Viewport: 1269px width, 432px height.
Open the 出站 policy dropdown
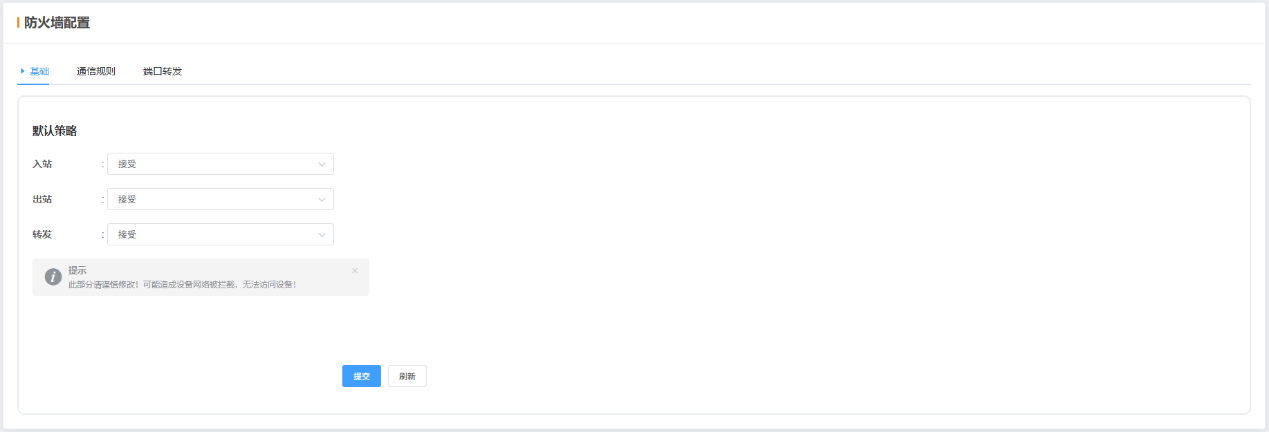(x=220, y=199)
